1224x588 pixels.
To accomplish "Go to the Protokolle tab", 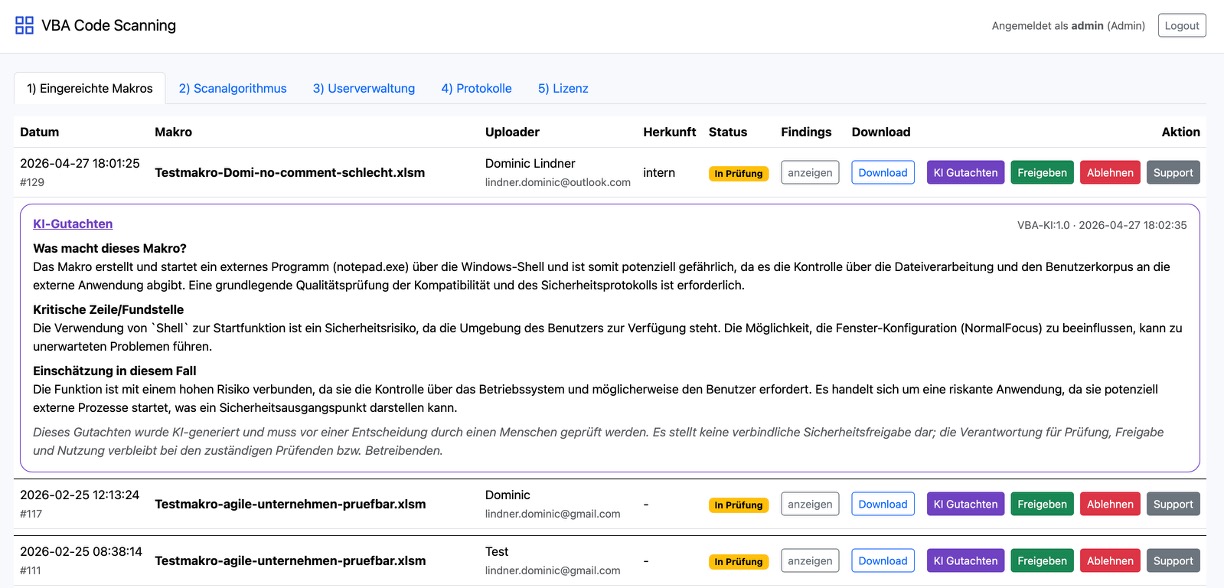I will 476,88.
